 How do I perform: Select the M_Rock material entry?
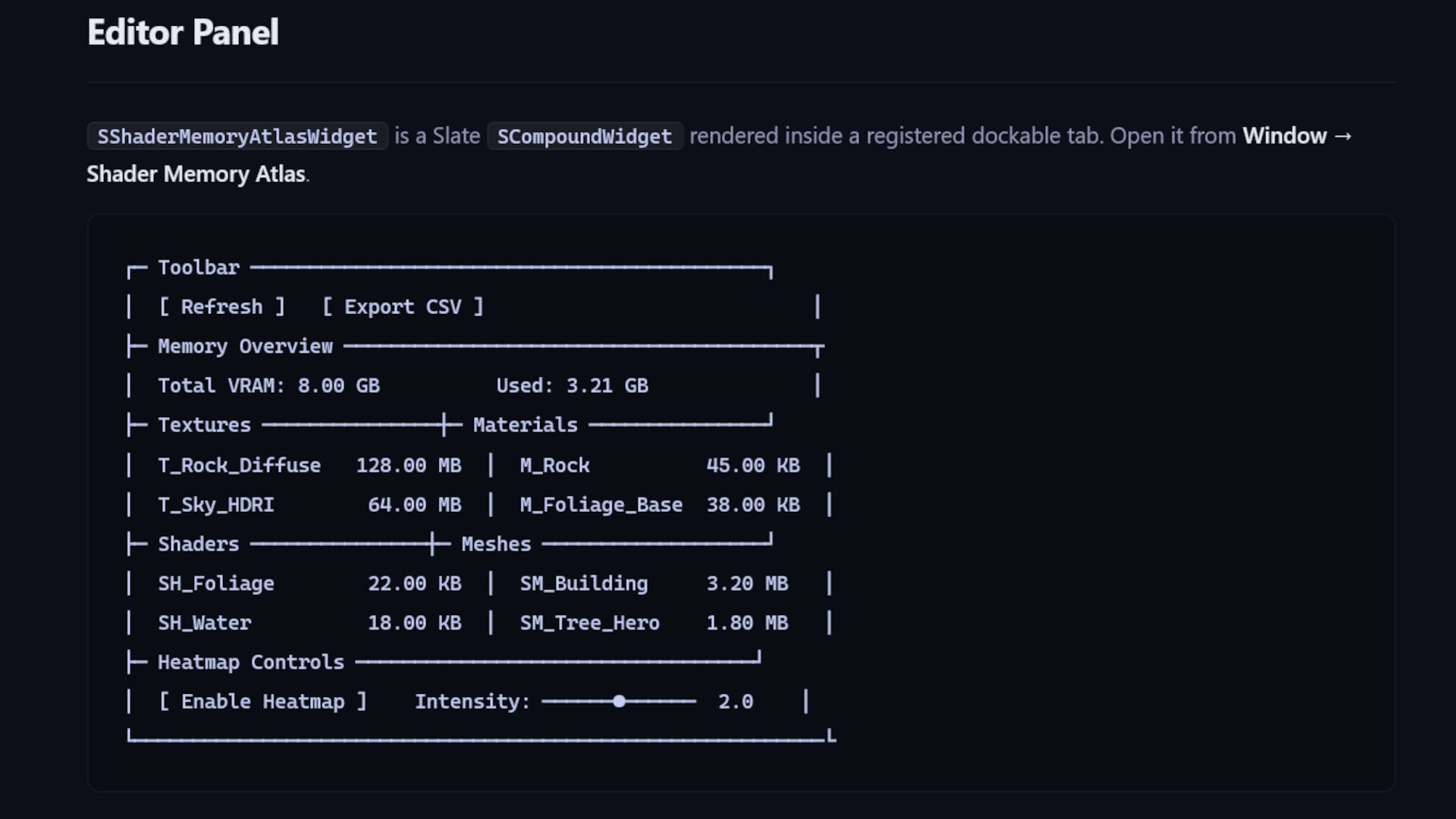pos(660,466)
